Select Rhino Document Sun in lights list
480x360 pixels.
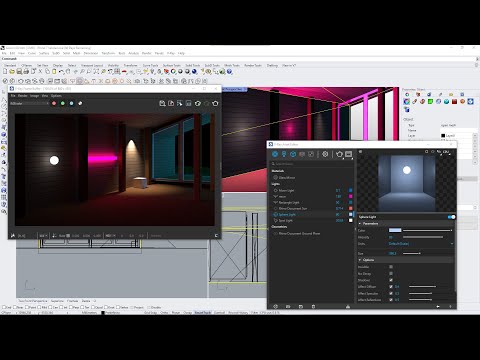(293, 209)
